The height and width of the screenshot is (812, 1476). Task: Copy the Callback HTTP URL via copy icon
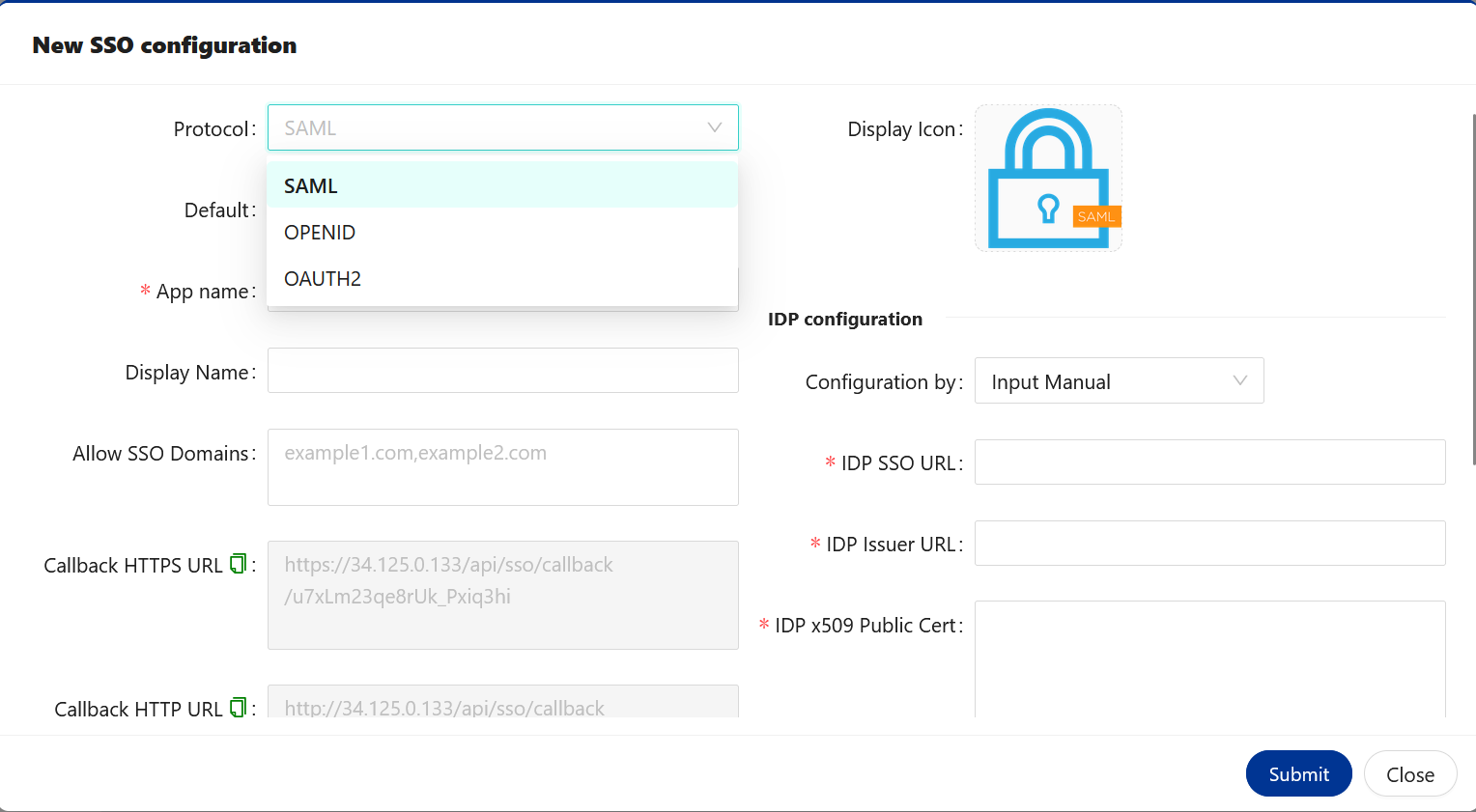click(239, 708)
